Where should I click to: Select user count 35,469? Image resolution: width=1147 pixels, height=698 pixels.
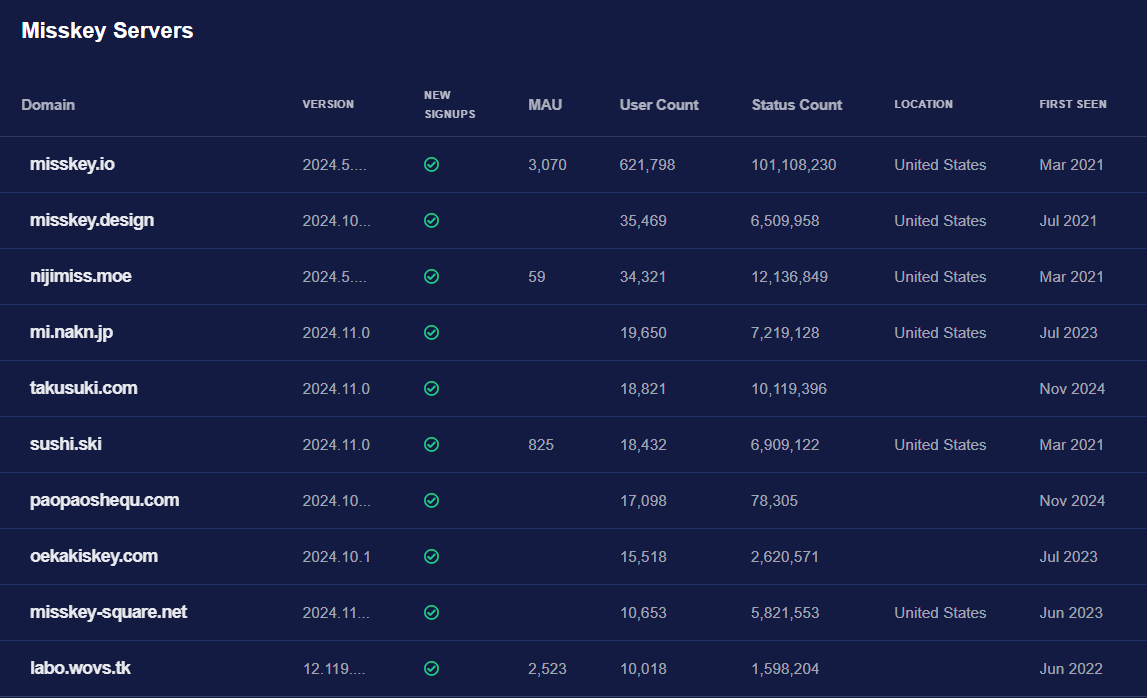click(643, 220)
